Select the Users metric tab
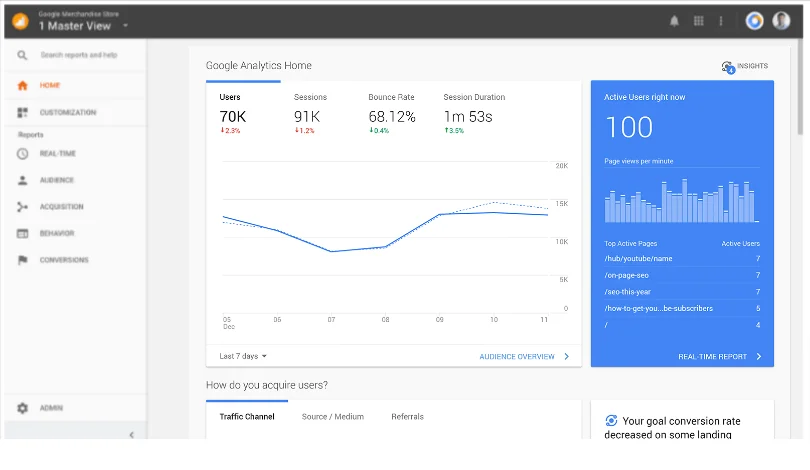The width and height of the screenshot is (810, 470). pyautogui.click(x=243, y=114)
